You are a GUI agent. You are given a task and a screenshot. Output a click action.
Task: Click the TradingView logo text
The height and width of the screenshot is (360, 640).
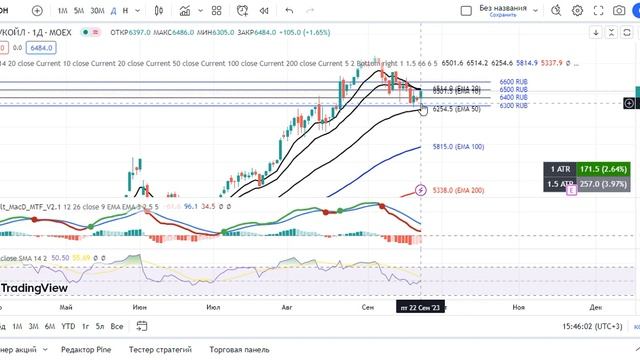tap(34, 288)
